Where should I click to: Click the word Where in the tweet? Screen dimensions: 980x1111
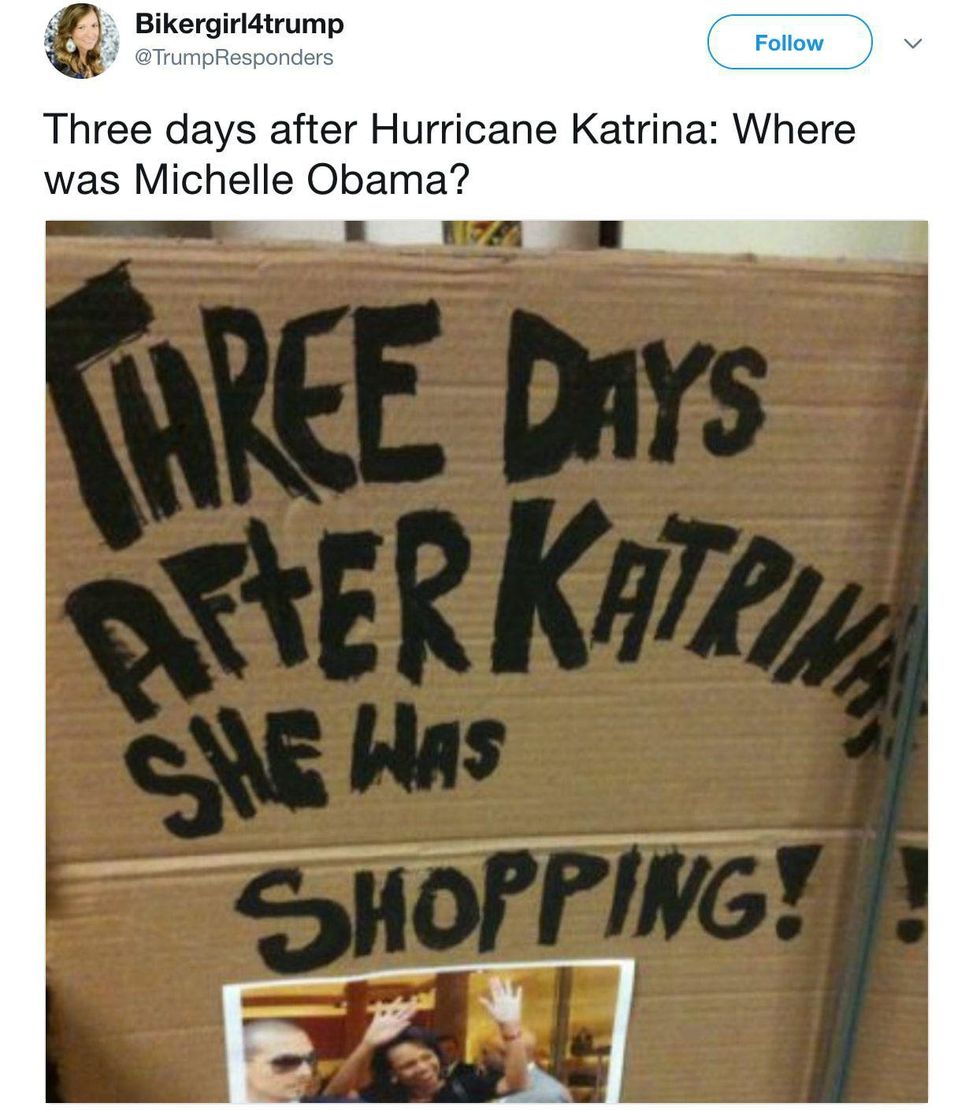pyautogui.click(x=794, y=129)
